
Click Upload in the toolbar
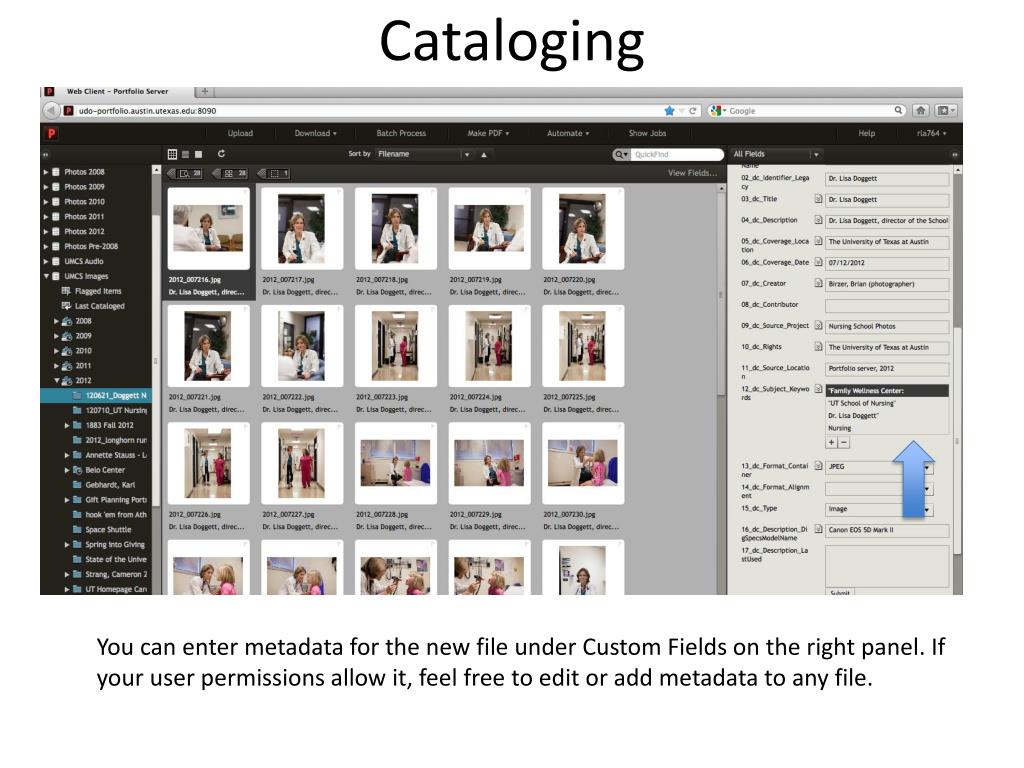240,133
